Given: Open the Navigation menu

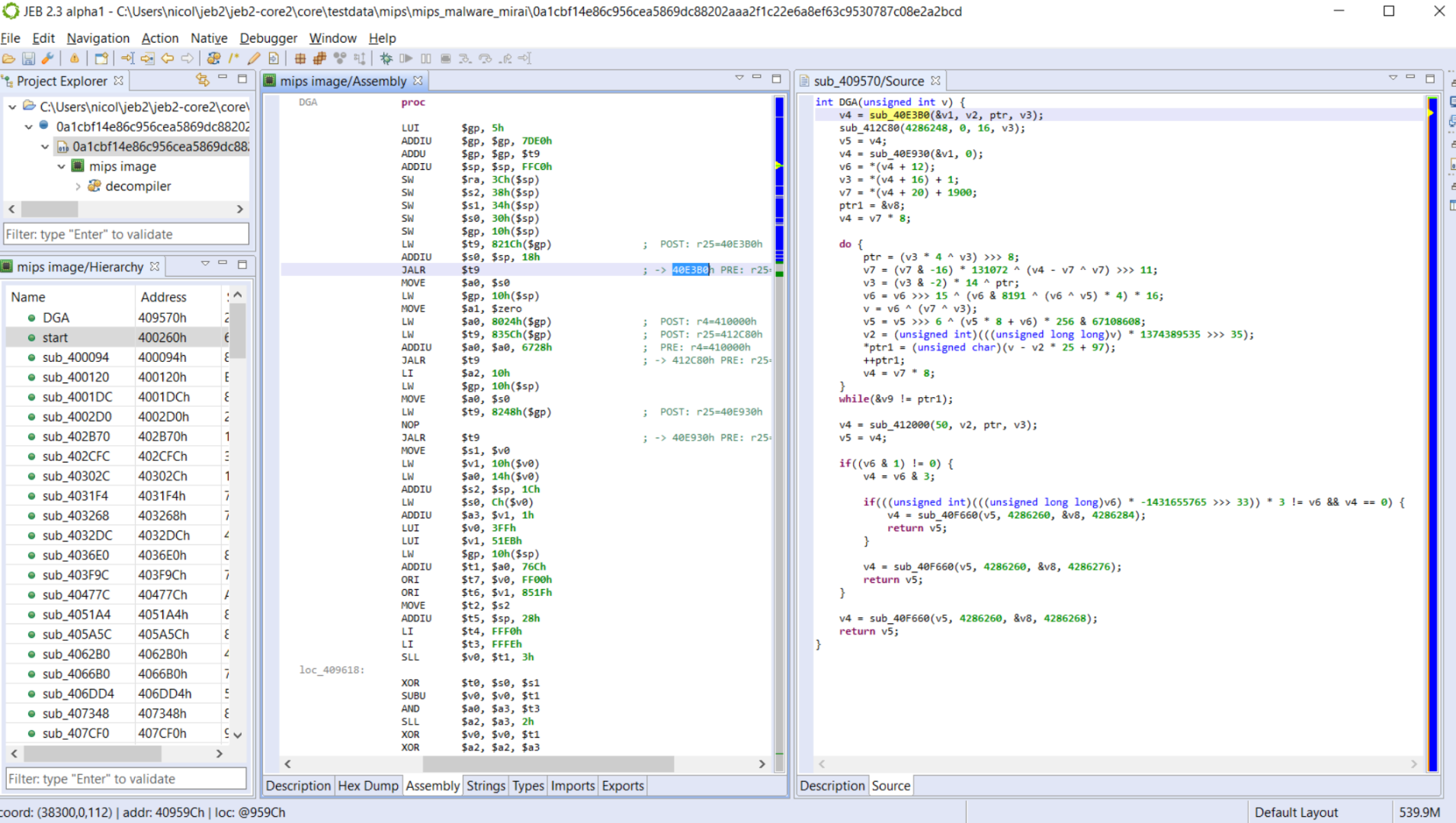Looking at the screenshot, I should (98, 38).
